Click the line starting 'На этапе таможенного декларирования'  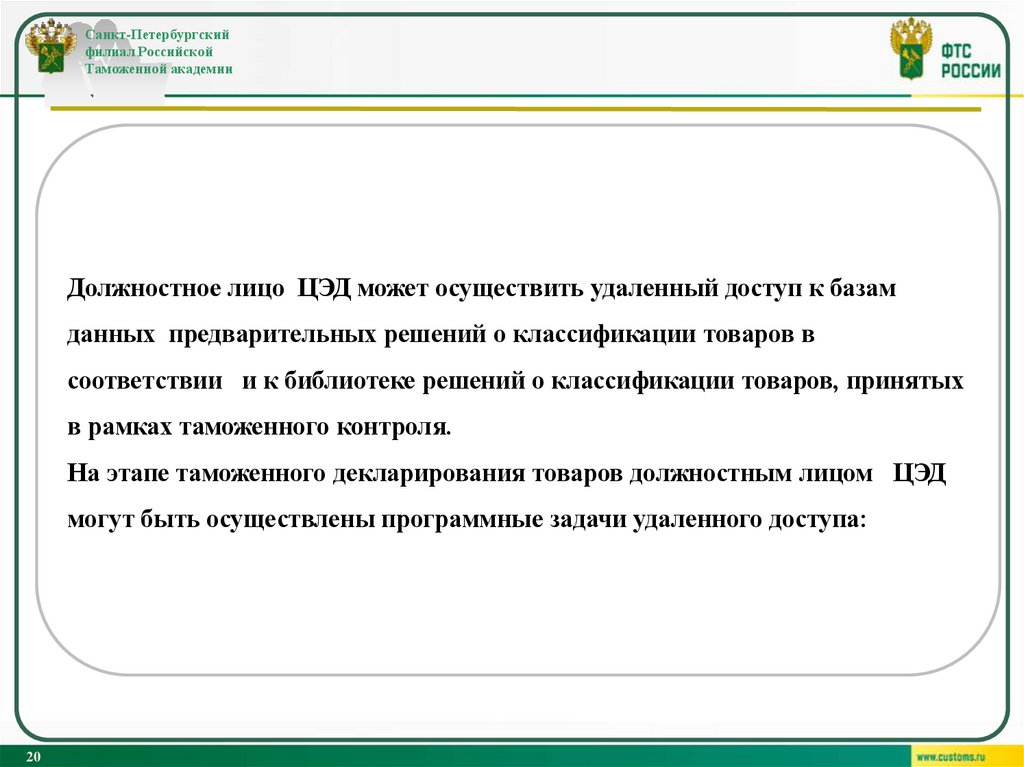506,473
